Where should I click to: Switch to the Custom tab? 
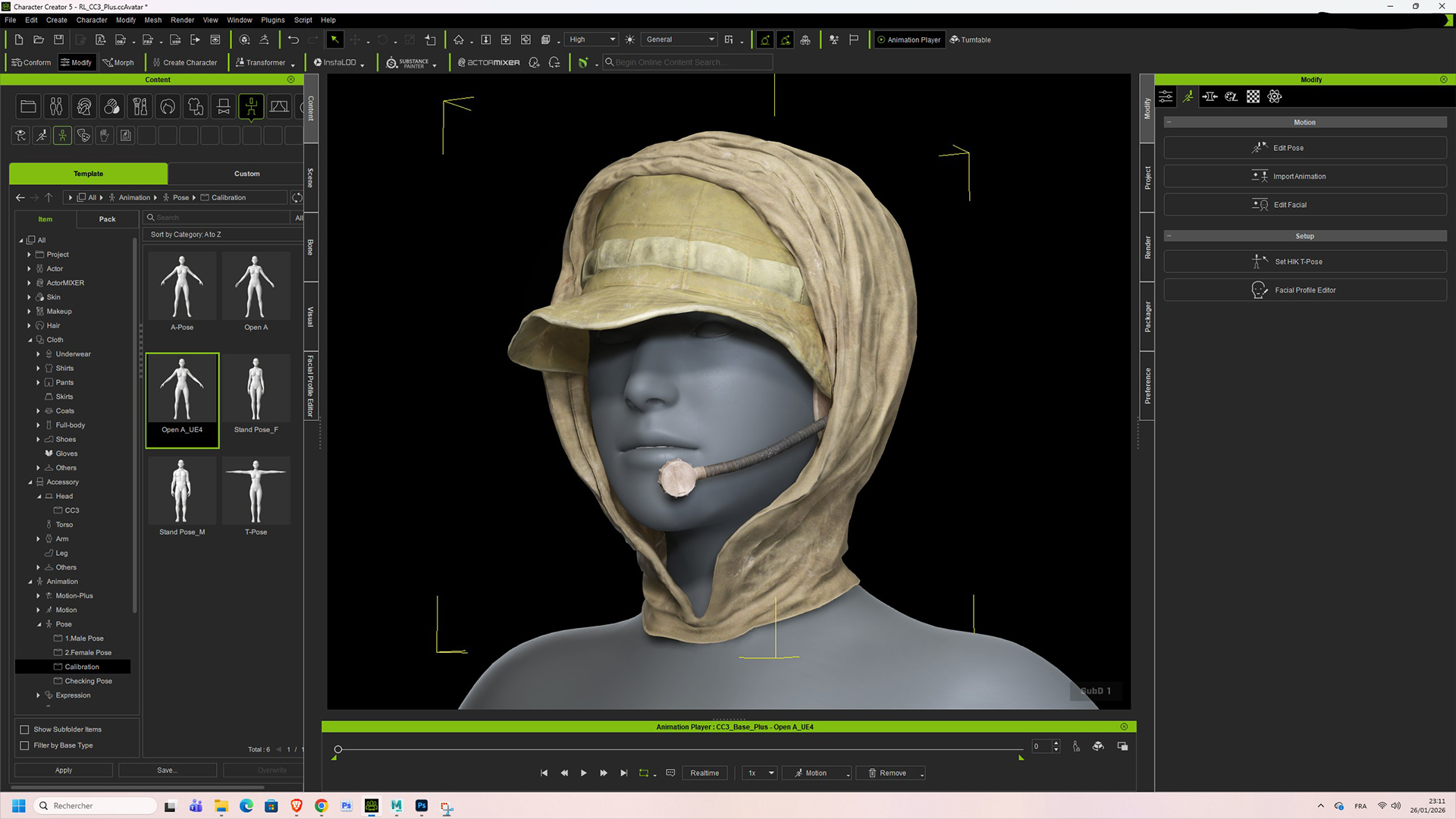coord(246,174)
